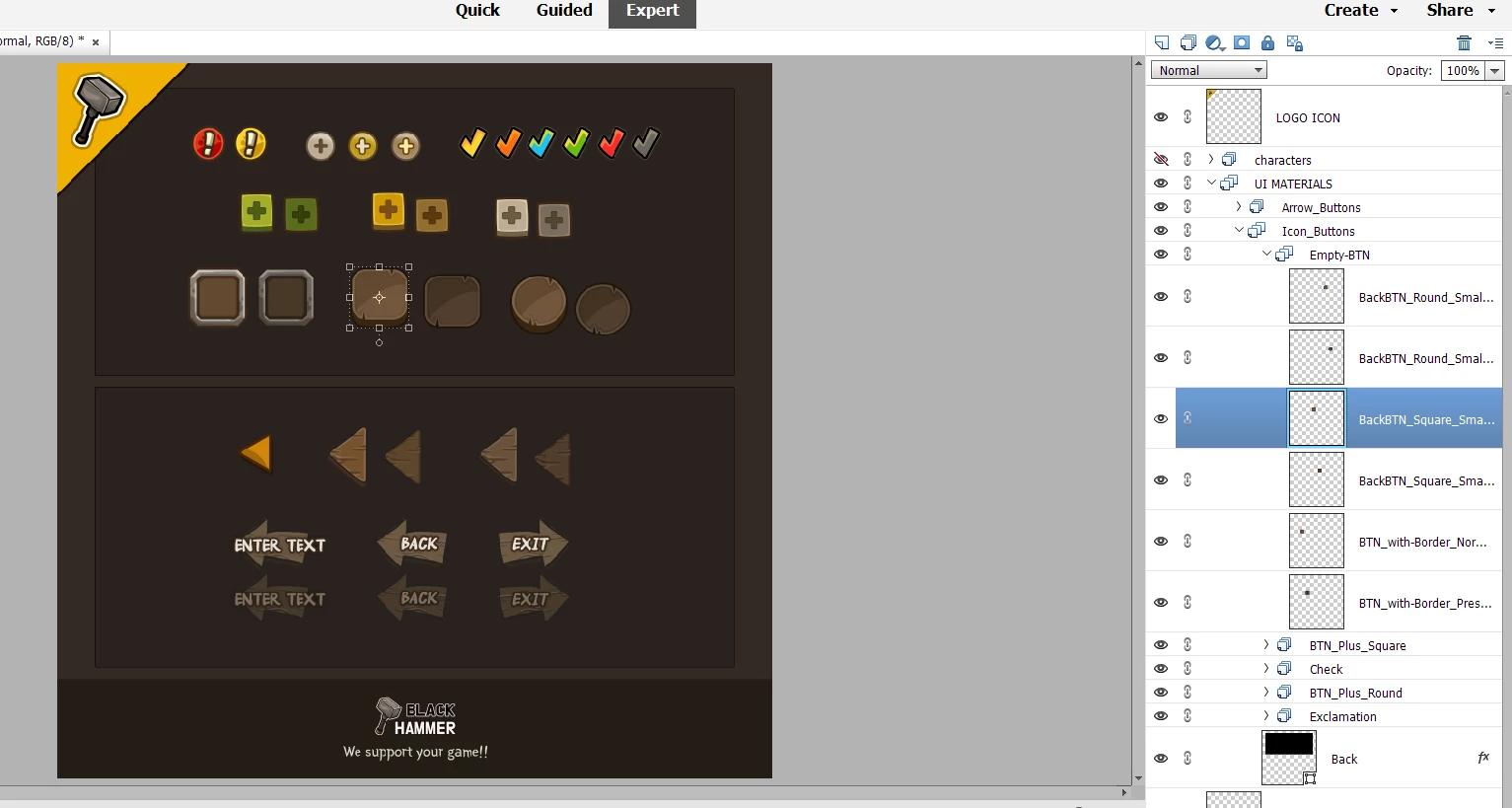1512x808 pixels.
Task: Click group icon of Icon_Buttons
Action: (x=1257, y=230)
